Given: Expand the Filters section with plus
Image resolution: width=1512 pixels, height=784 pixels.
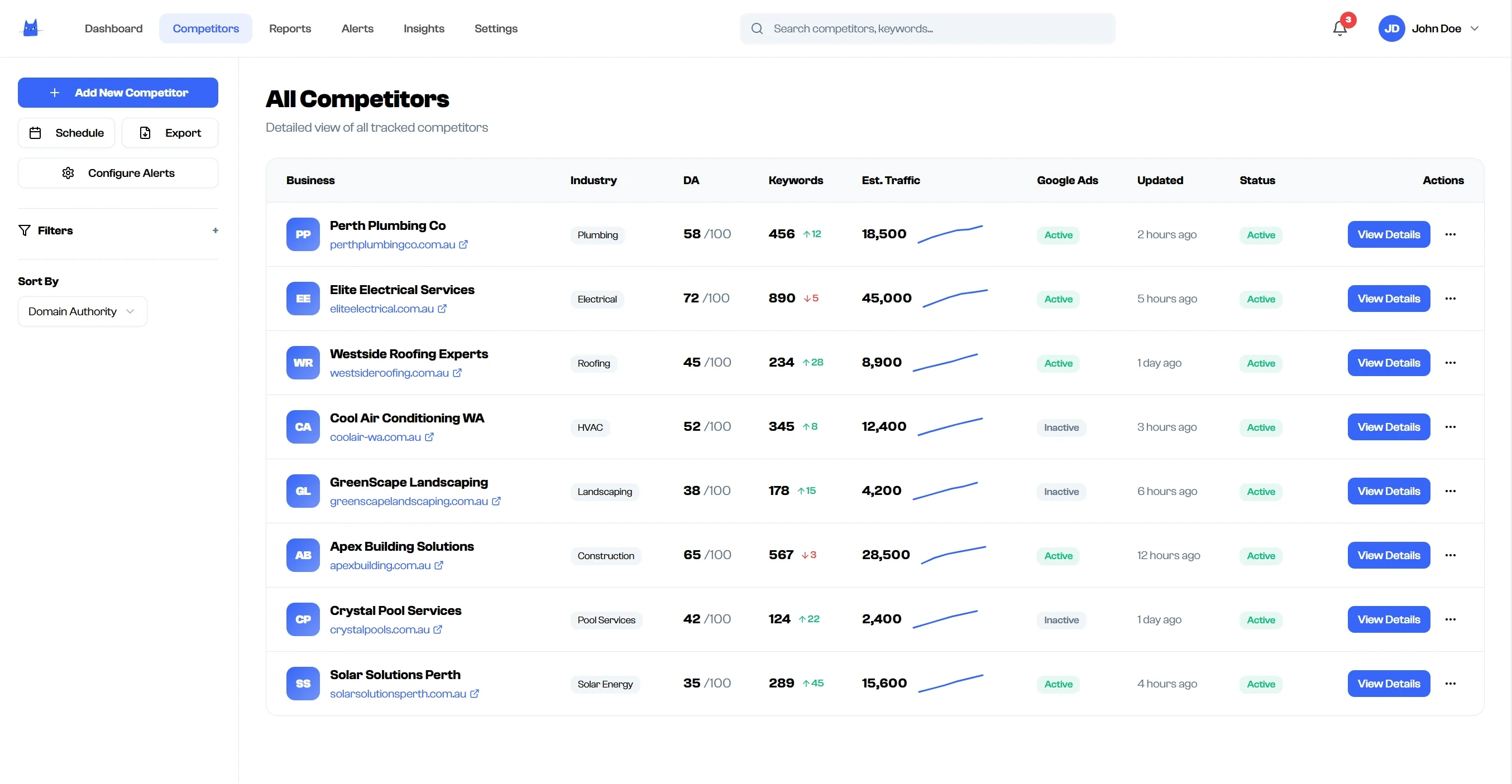Looking at the screenshot, I should pyautogui.click(x=216, y=230).
